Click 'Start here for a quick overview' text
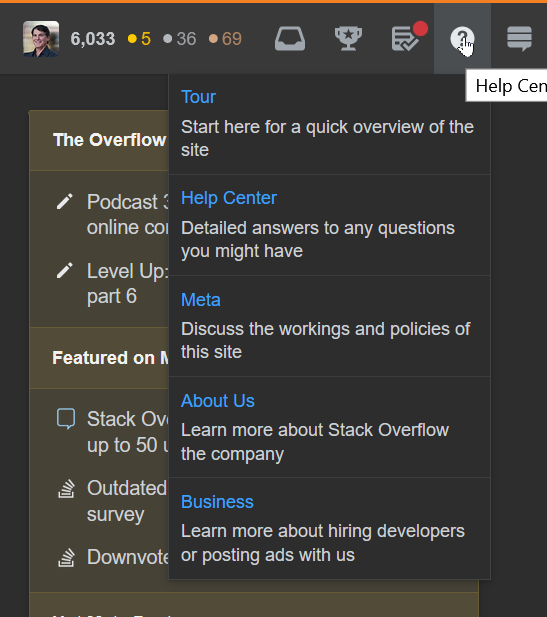 pyautogui.click(x=327, y=139)
